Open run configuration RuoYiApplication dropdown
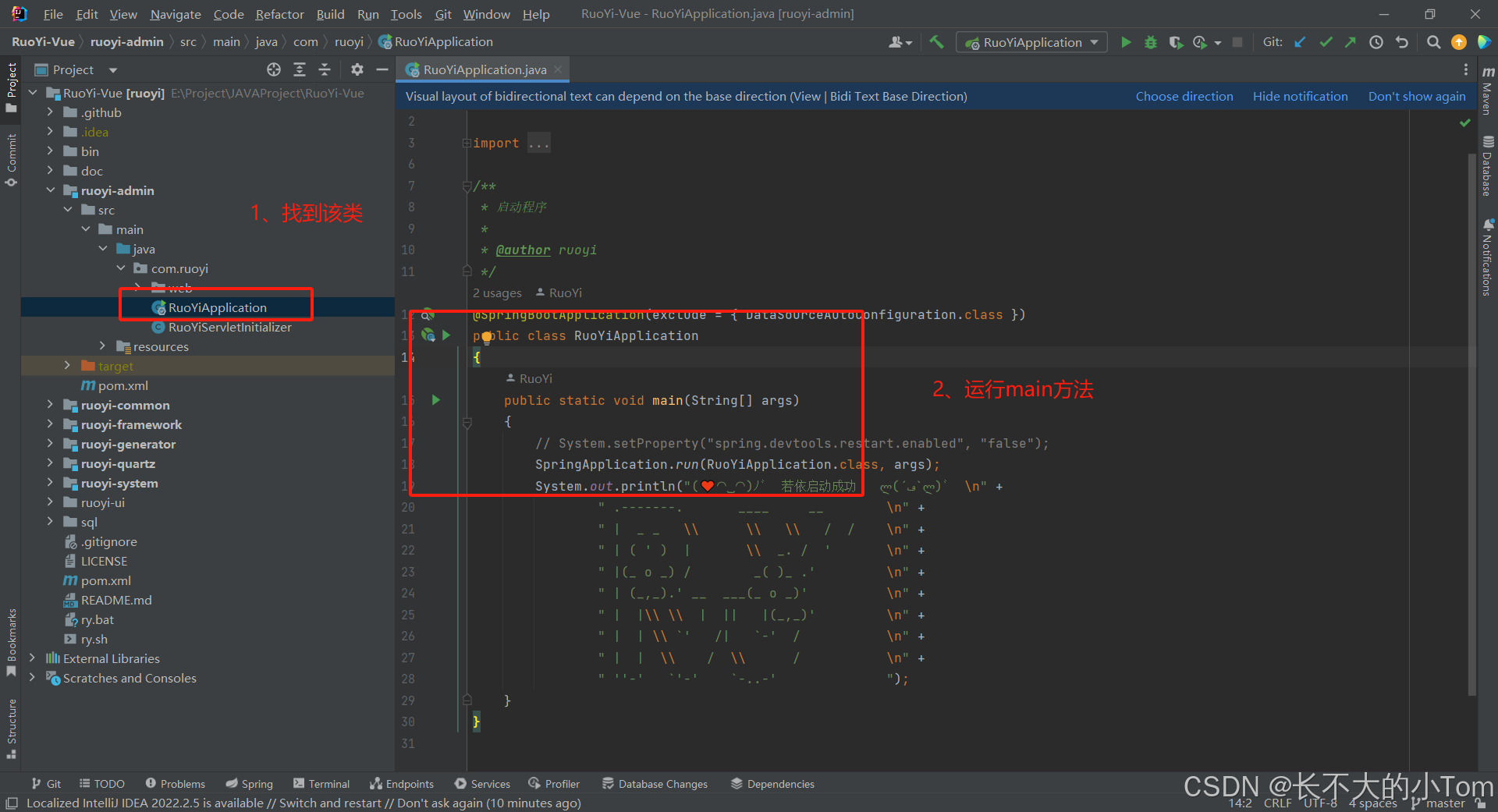This screenshot has height=812, width=1498. 1031,42
